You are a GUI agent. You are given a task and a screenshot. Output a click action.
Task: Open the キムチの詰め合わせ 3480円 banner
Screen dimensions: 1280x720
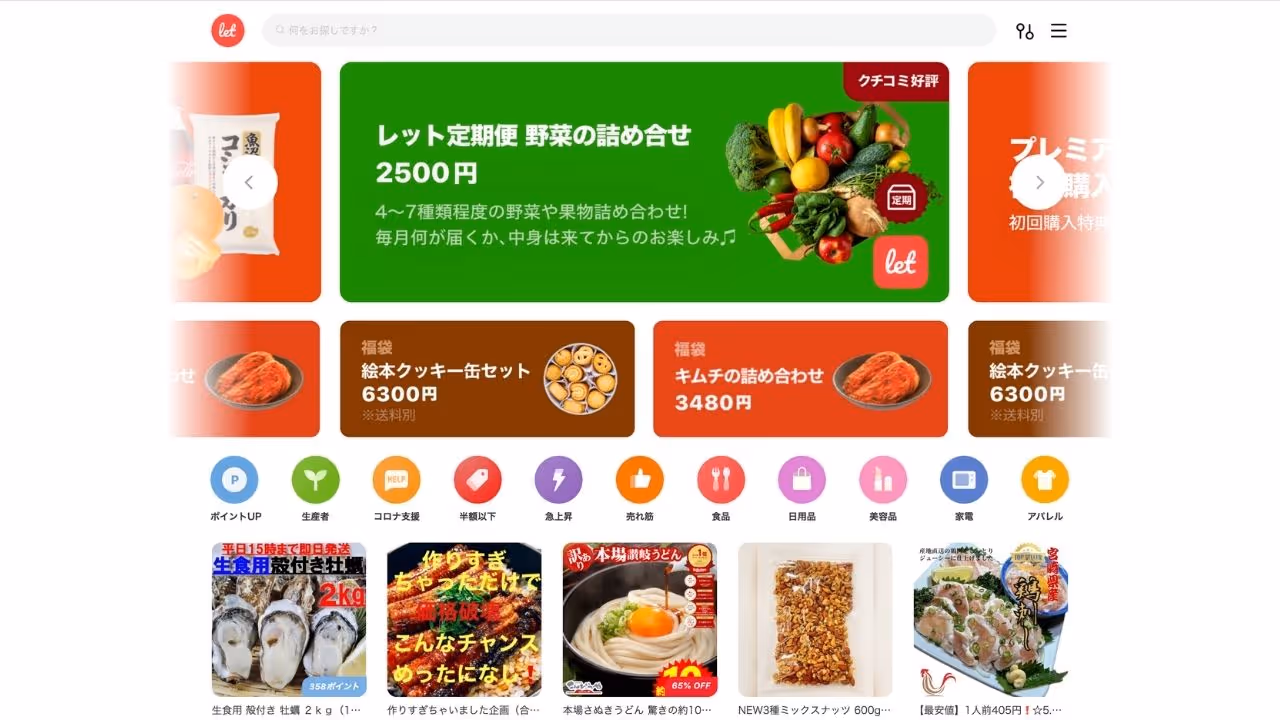coord(800,379)
